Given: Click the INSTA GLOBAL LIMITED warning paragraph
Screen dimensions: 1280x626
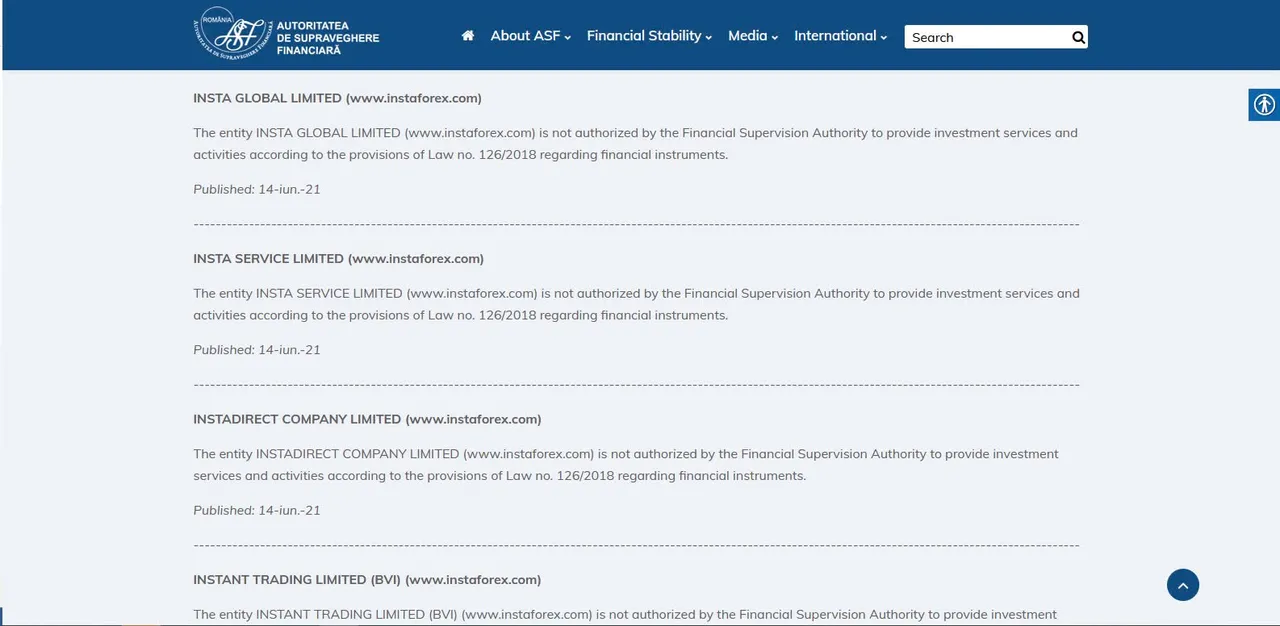Looking at the screenshot, I should pos(636,144).
